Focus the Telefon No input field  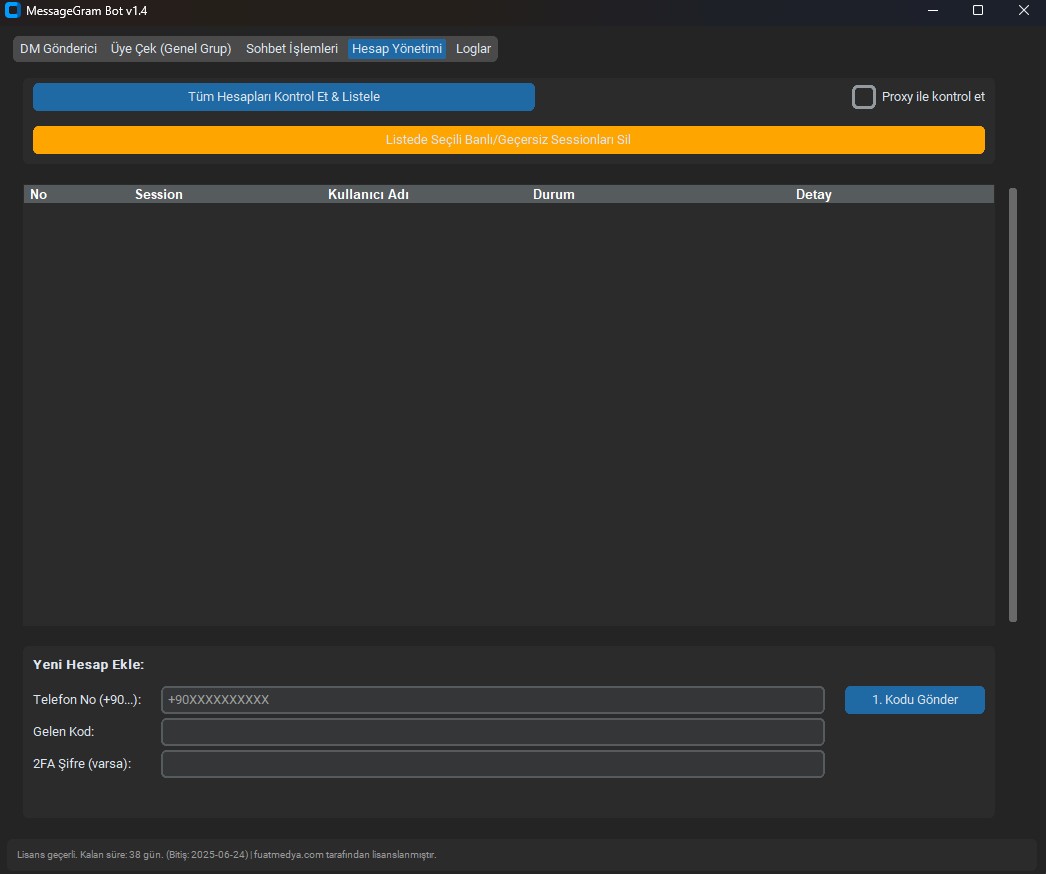point(492,700)
